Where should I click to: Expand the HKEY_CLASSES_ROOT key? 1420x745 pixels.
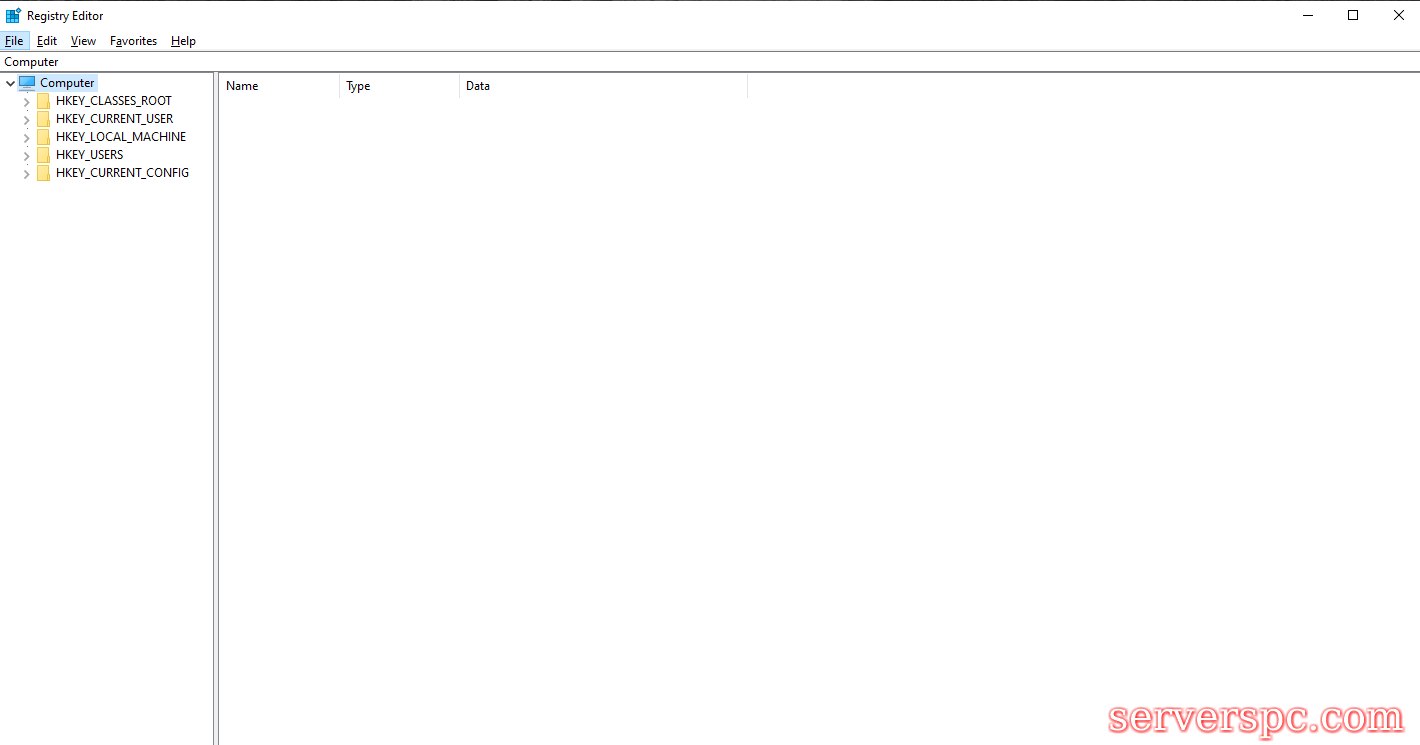(x=26, y=101)
